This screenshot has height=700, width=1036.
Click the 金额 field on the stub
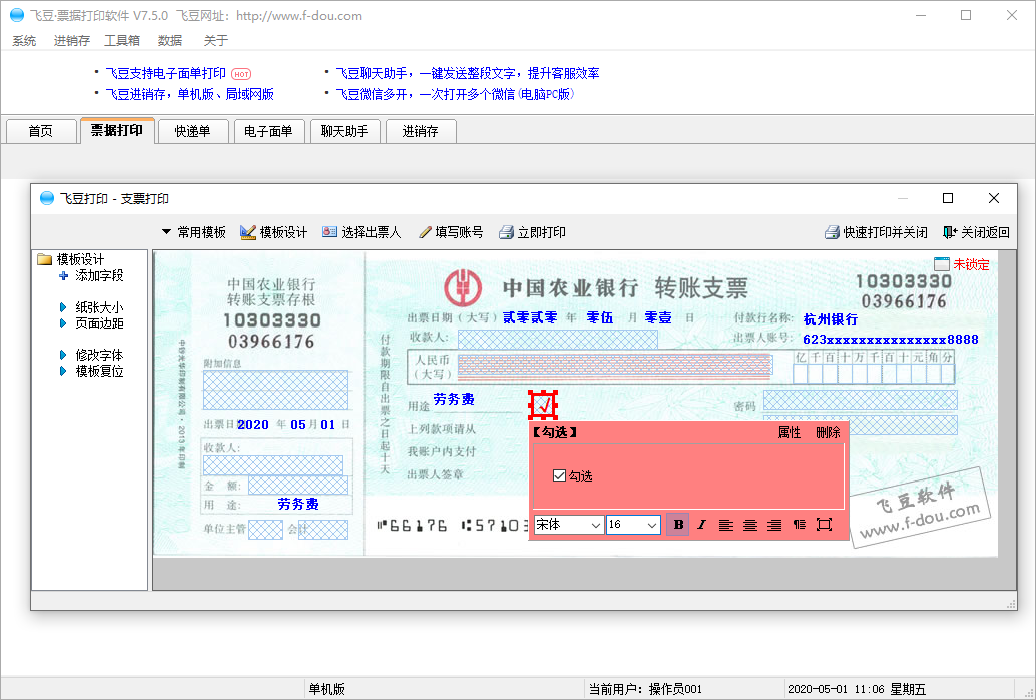click(297, 485)
